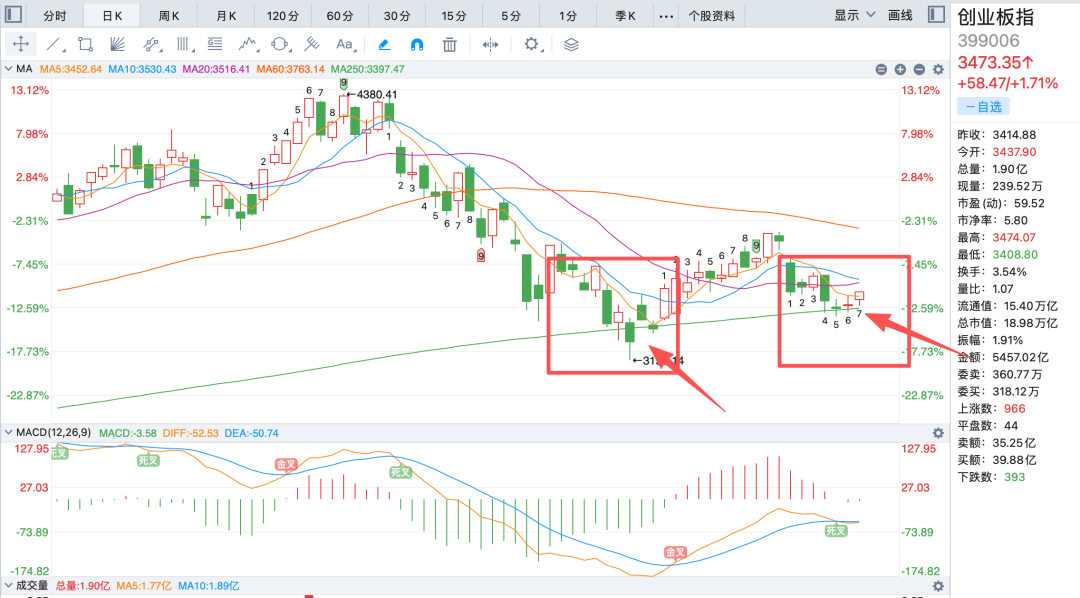Select the move crosshair cursor tool

[21, 44]
